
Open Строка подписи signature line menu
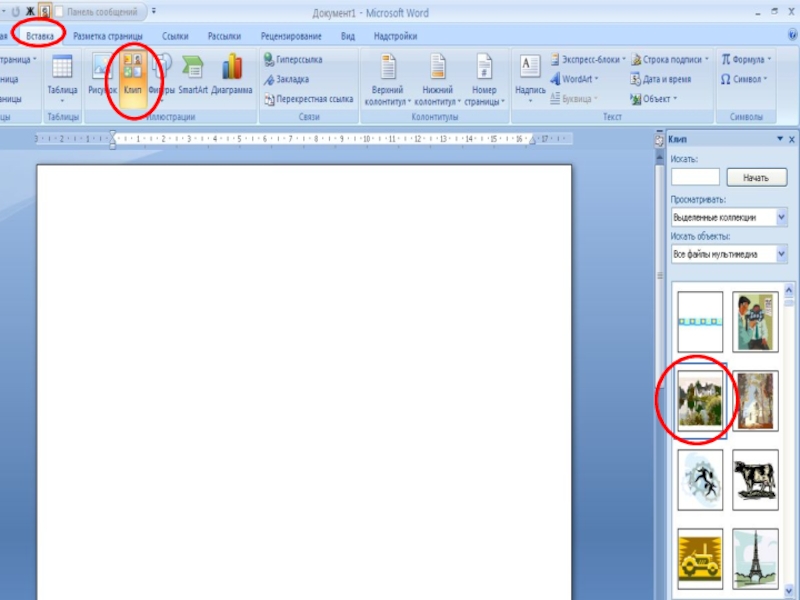pos(670,60)
